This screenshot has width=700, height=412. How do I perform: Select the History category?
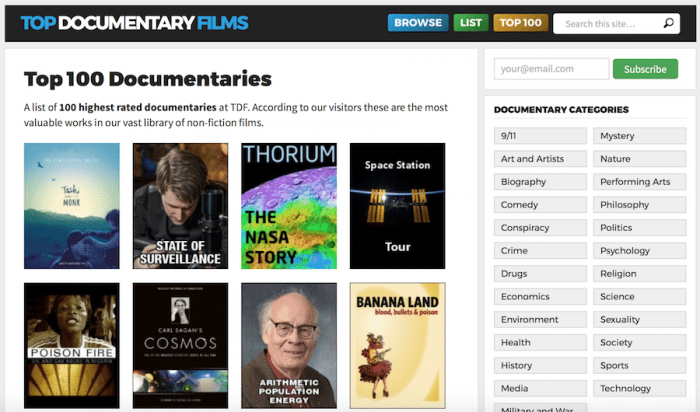tap(540, 366)
